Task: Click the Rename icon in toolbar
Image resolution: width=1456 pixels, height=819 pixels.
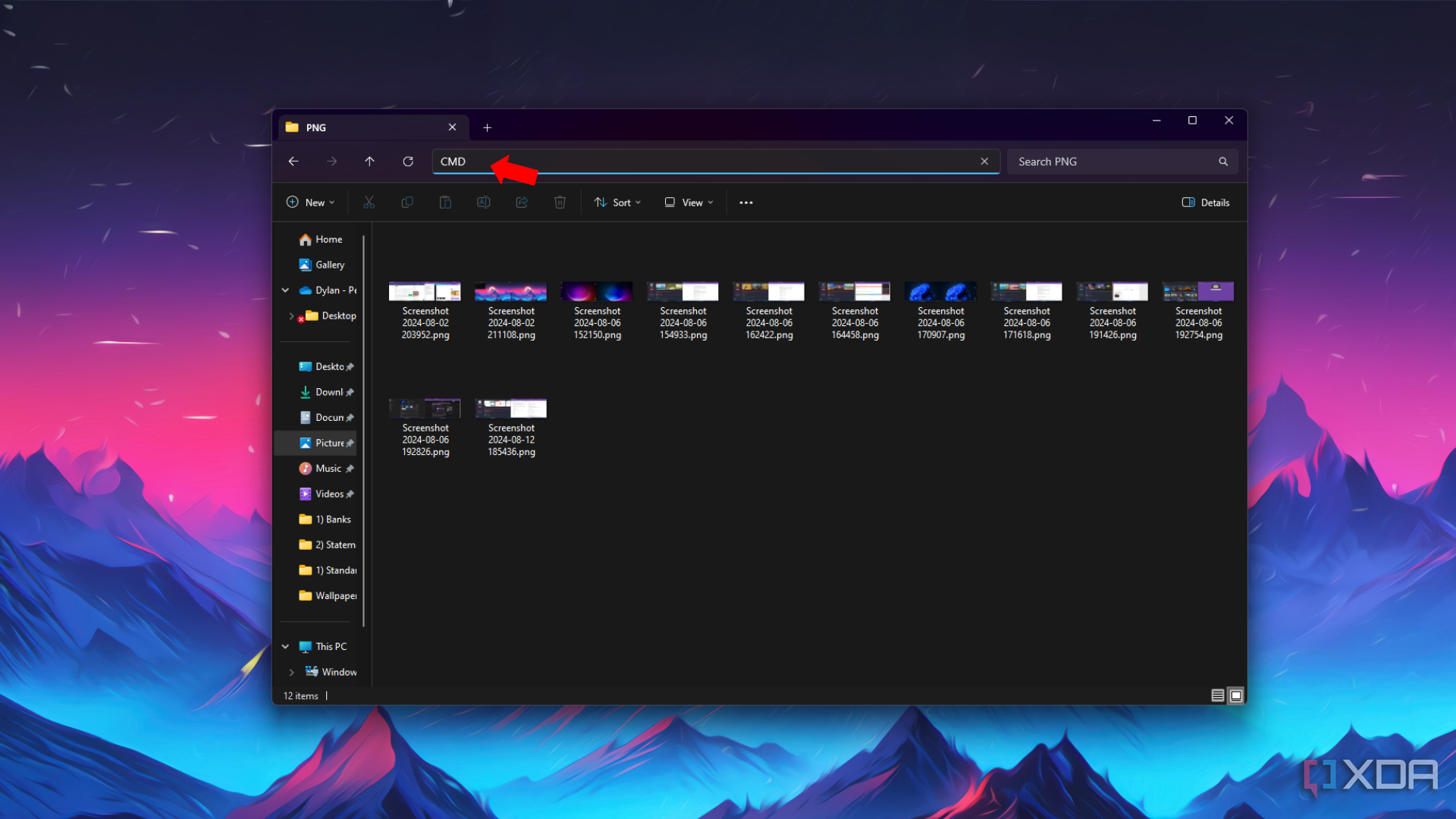Action: 483,202
